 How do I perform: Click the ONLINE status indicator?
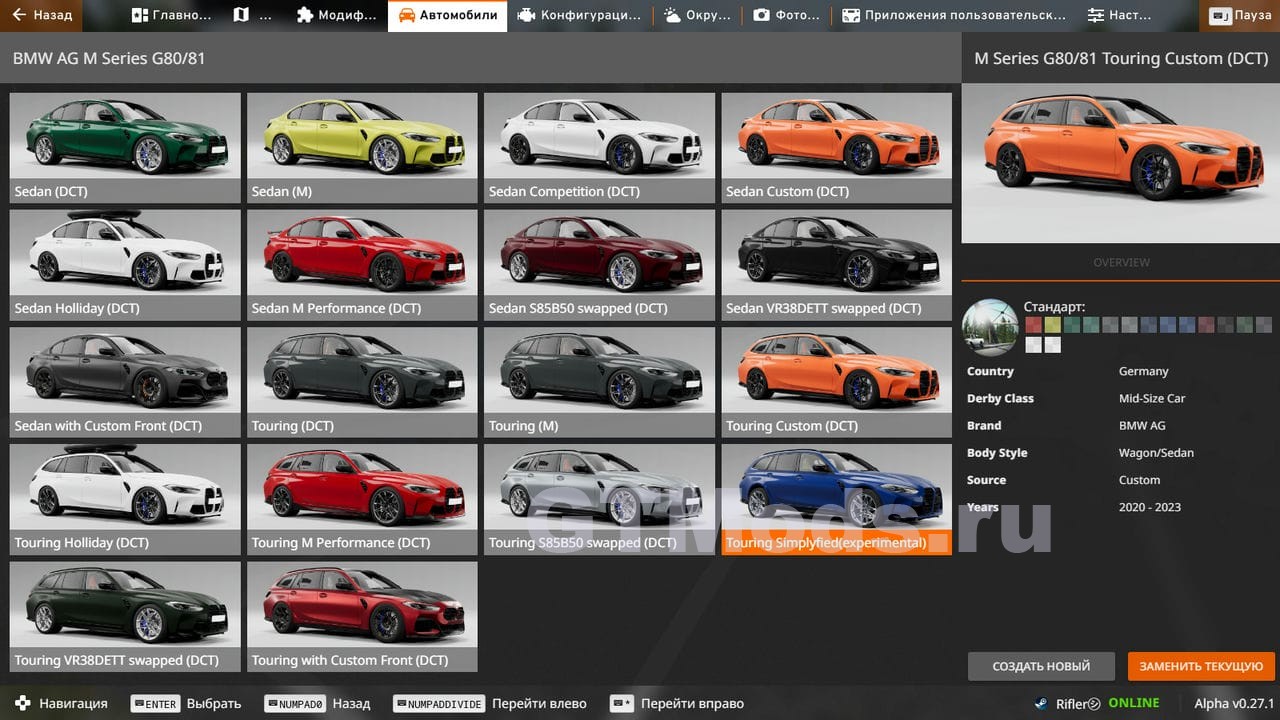pyautogui.click(x=1133, y=703)
